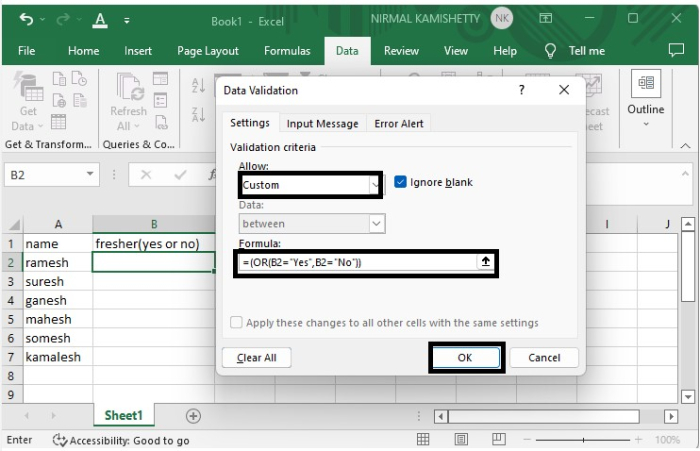Select column A header

(58, 224)
